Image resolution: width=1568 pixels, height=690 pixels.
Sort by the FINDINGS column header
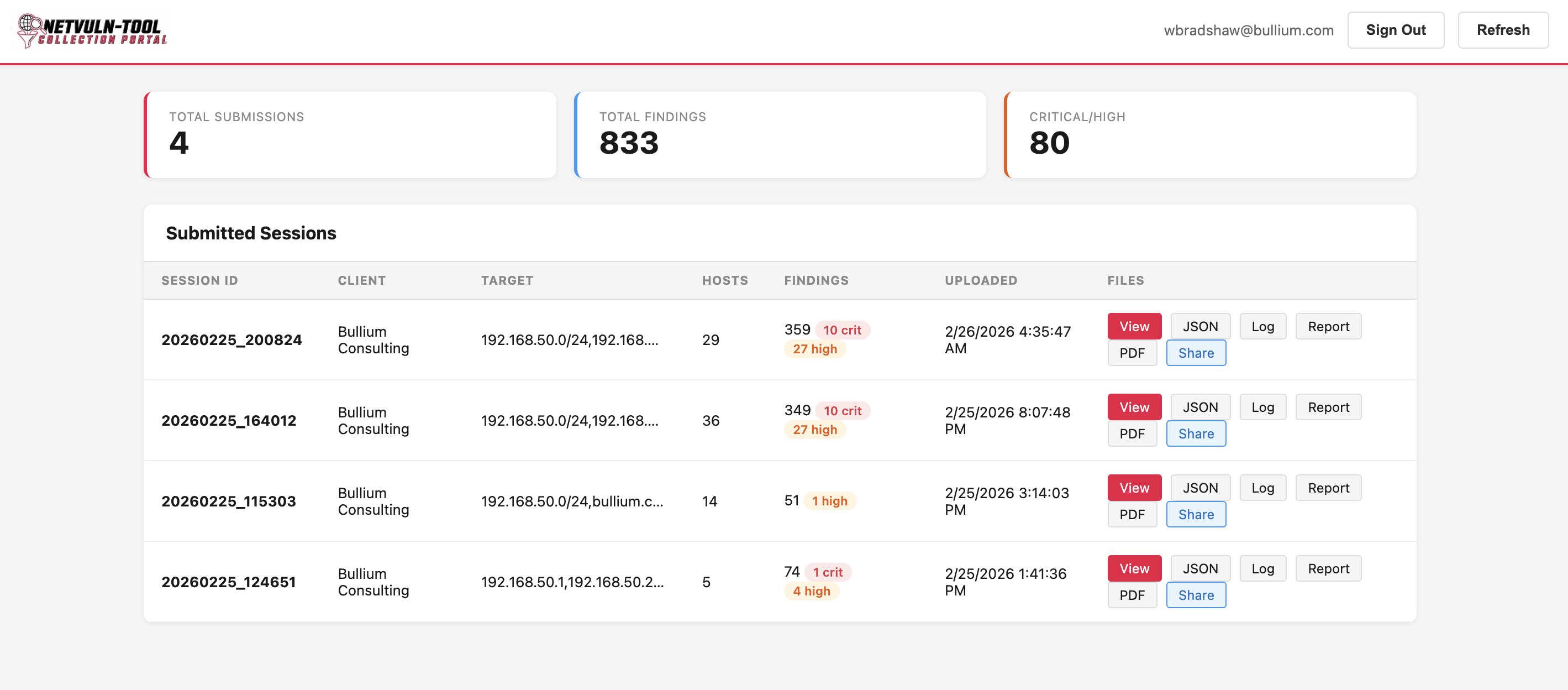(x=816, y=280)
